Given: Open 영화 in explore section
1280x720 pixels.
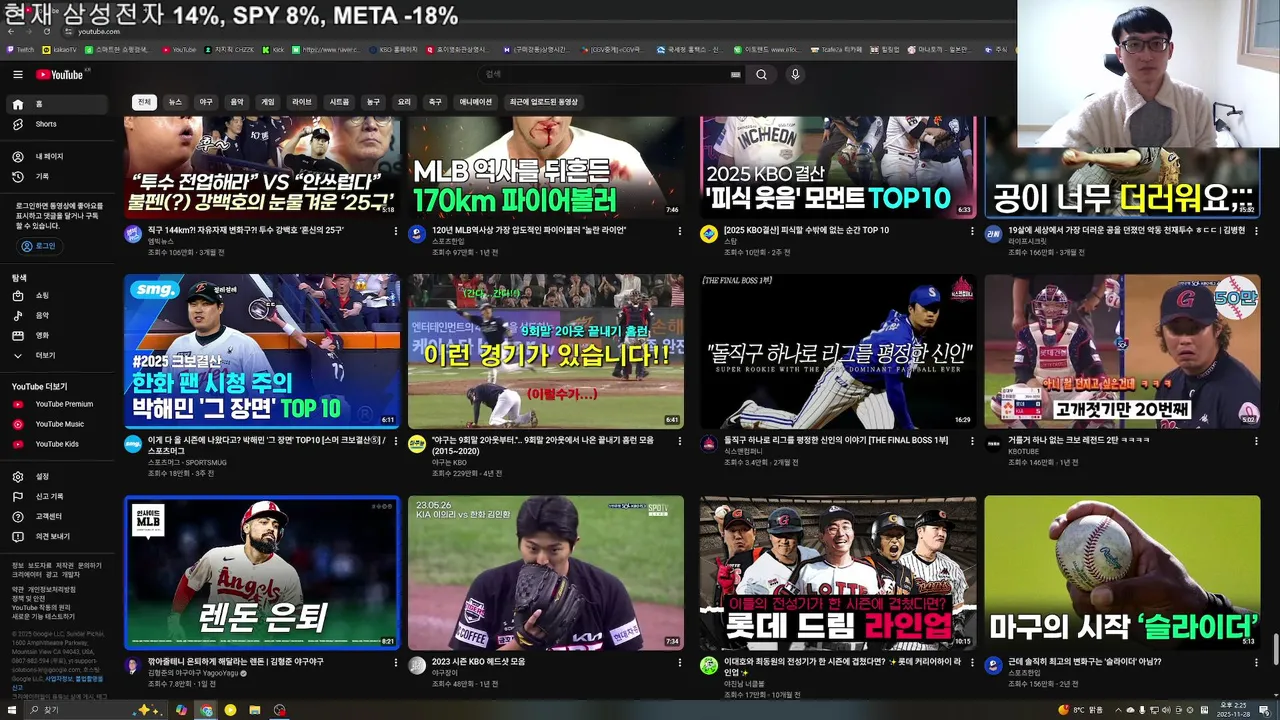Looking at the screenshot, I should (55, 336).
